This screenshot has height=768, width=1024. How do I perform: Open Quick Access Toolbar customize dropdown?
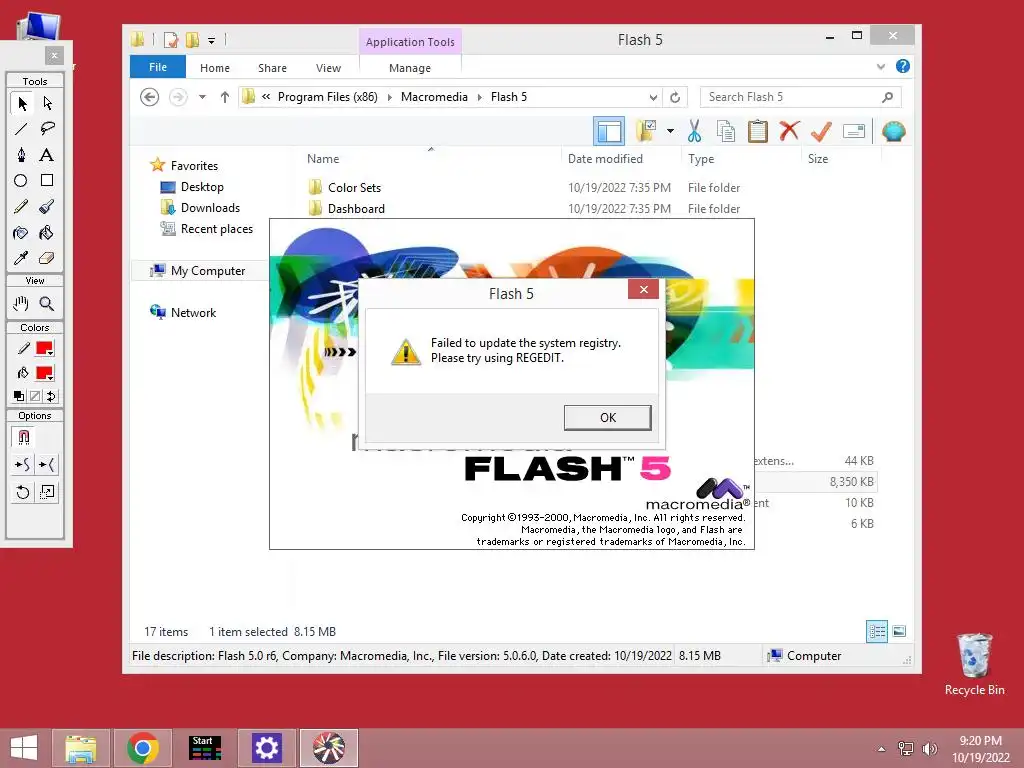[x=212, y=40]
